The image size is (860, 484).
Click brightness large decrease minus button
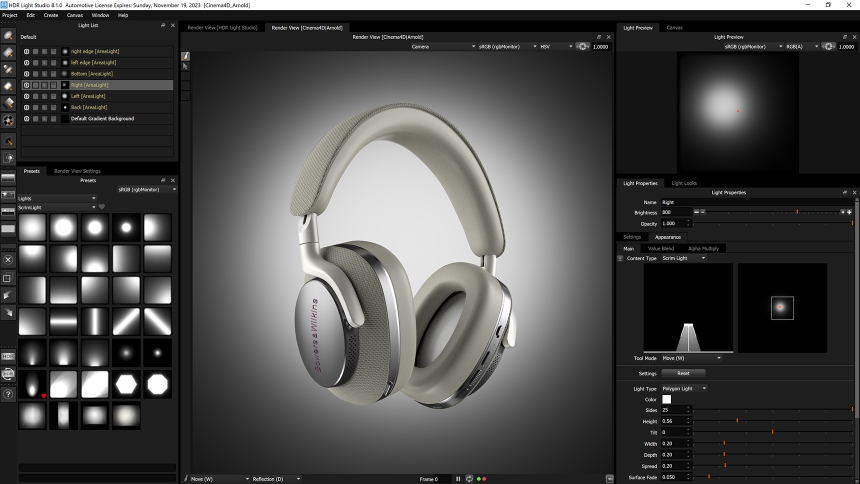(x=697, y=212)
